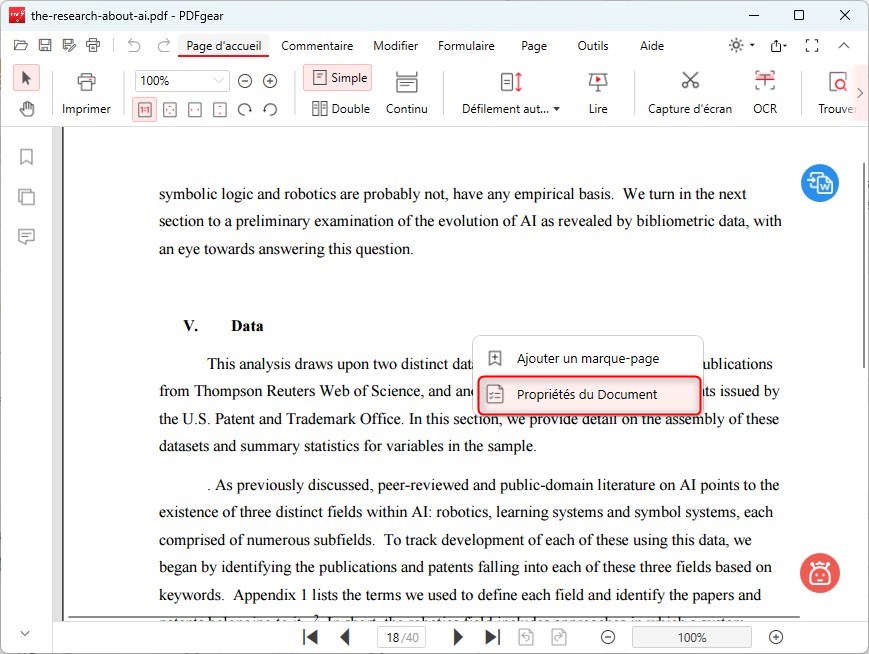Run the OCR text recognition tool

click(765, 94)
